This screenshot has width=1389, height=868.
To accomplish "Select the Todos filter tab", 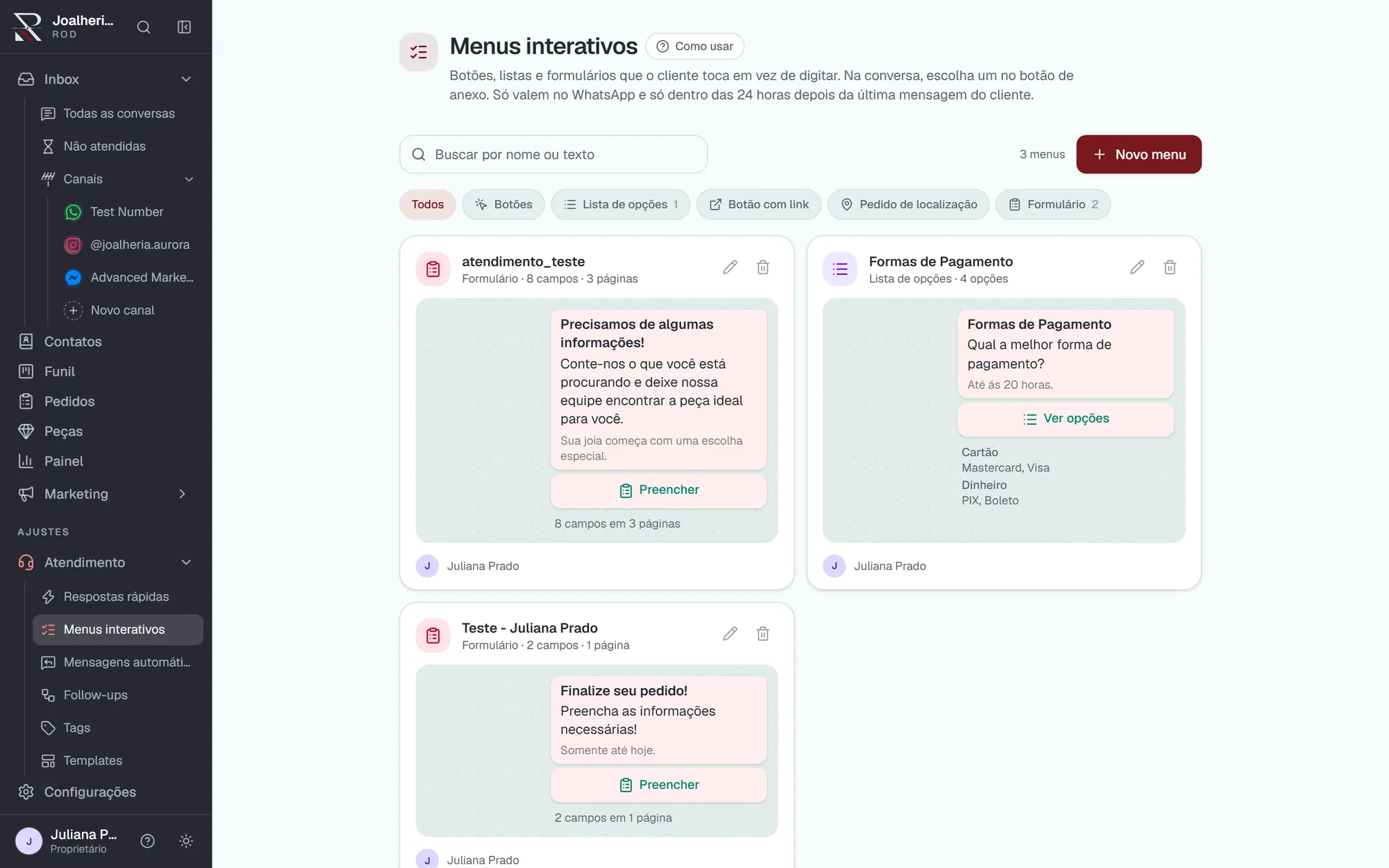I will coord(428,204).
